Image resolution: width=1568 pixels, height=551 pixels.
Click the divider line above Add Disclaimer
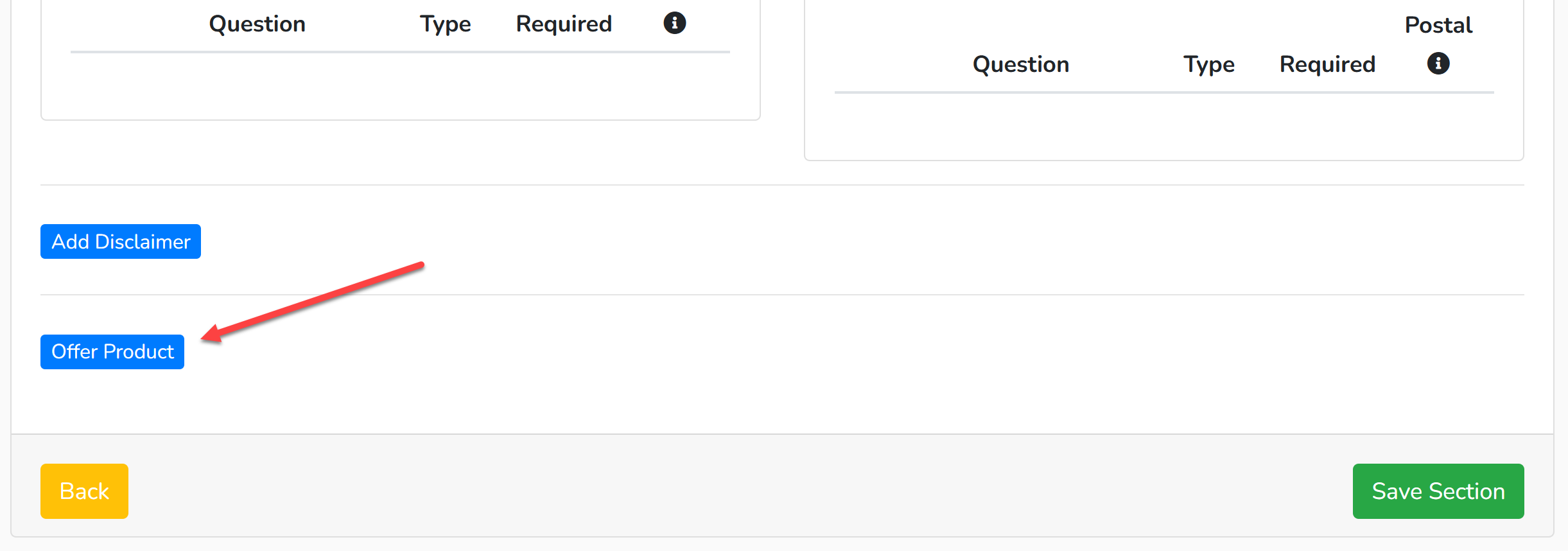tap(782, 185)
